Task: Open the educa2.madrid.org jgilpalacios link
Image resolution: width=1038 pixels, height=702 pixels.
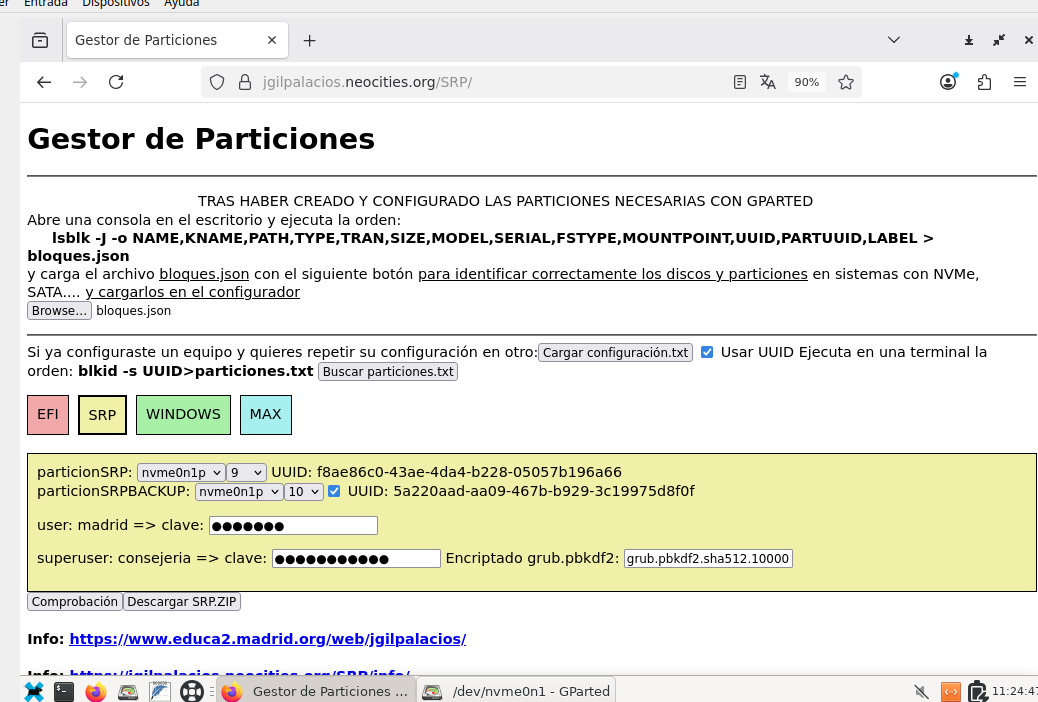Action: coord(267,639)
